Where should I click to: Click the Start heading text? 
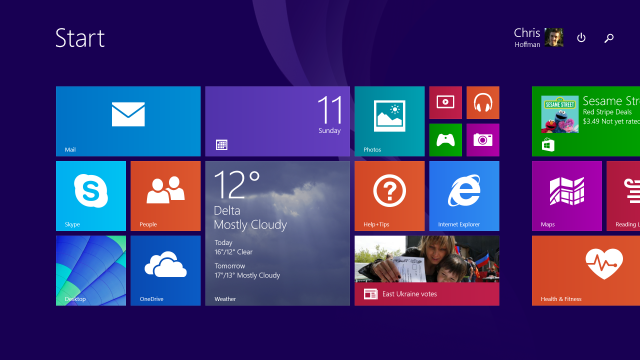coord(80,38)
